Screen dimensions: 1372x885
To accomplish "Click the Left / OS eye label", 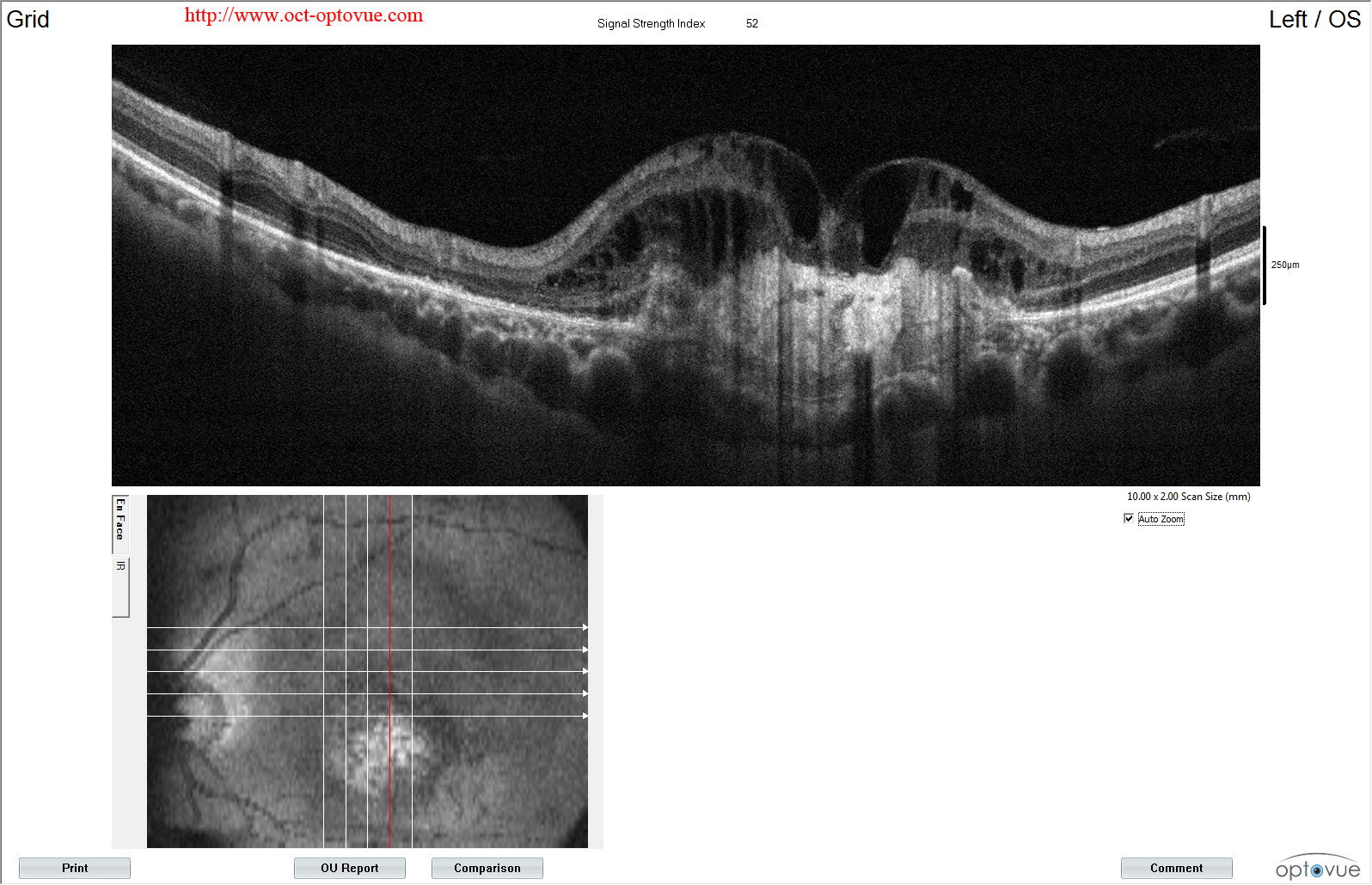I will (x=1314, y=19).
